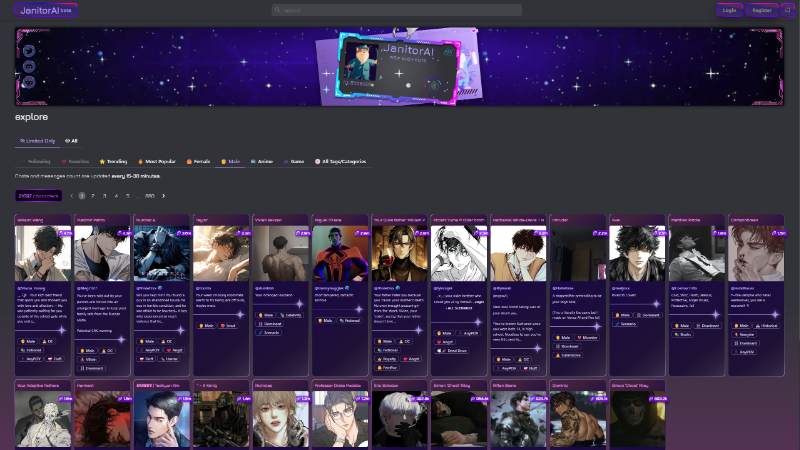Go to the previous page arrow in pagination

point(71,196)
